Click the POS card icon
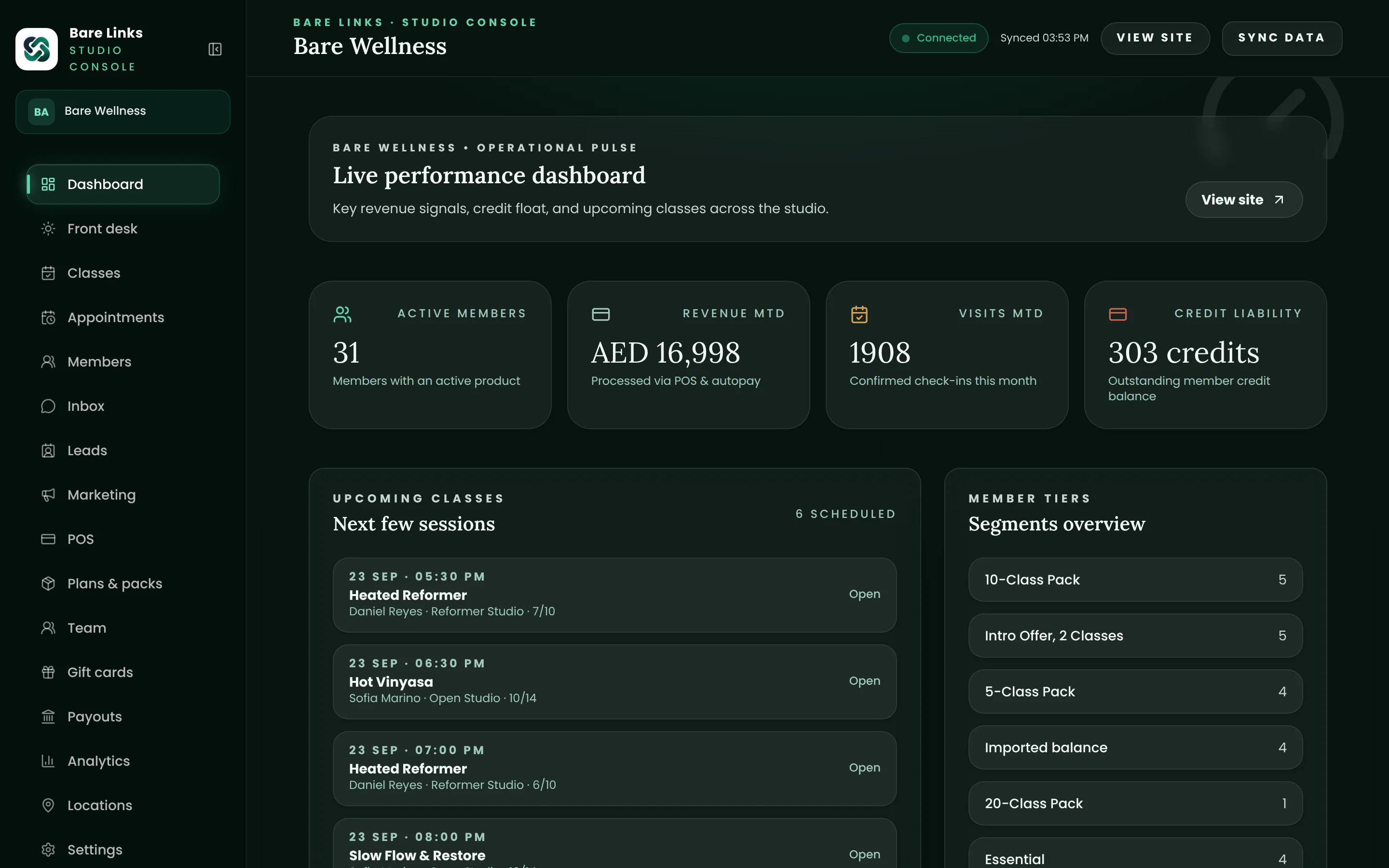Viewport: 1389px width, 868px height. tap(48, 539)
